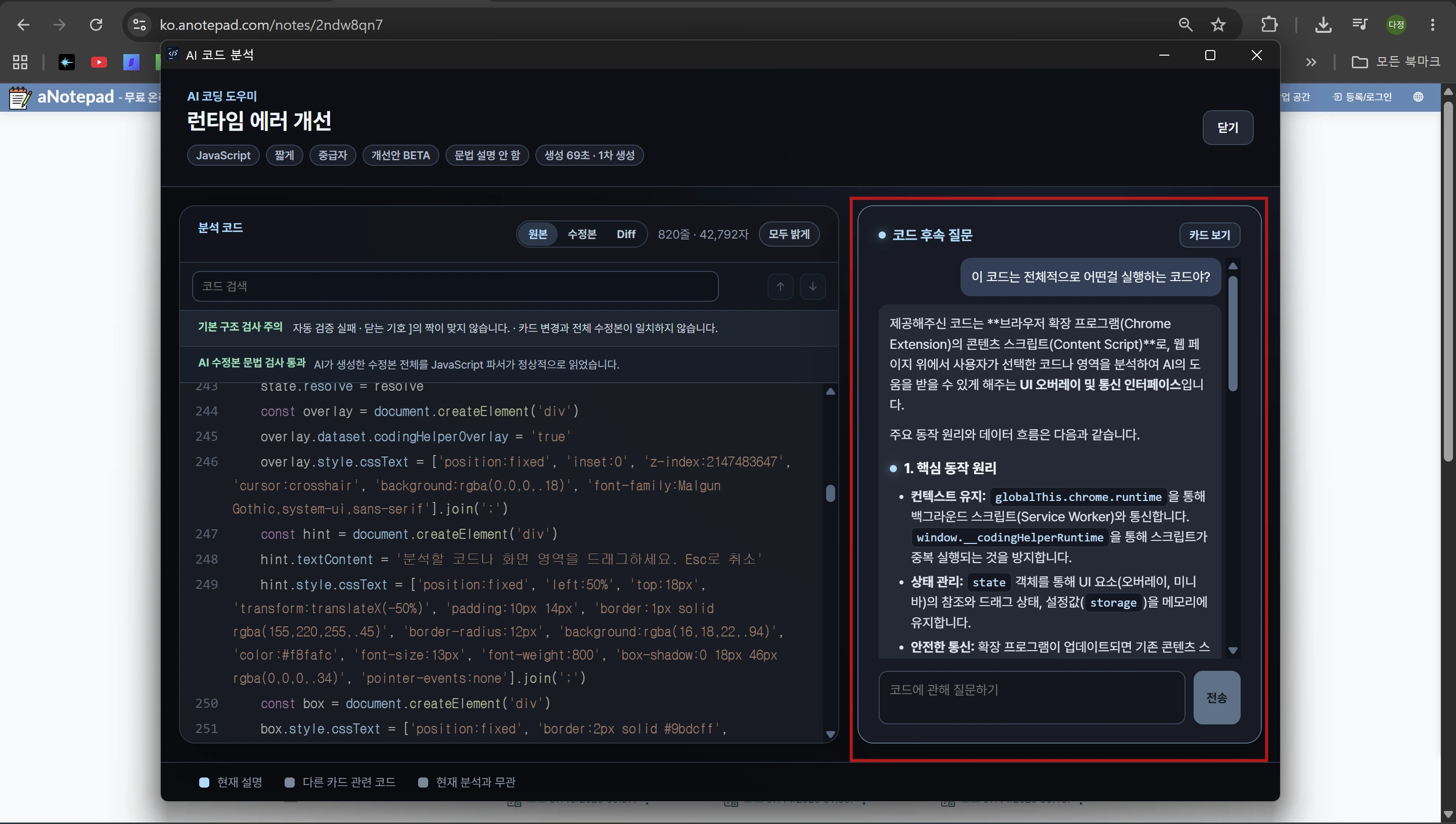Open the Chrome three-dot menu
Viewport: 1456px width, 824px height.
(x=1432, y=25)
